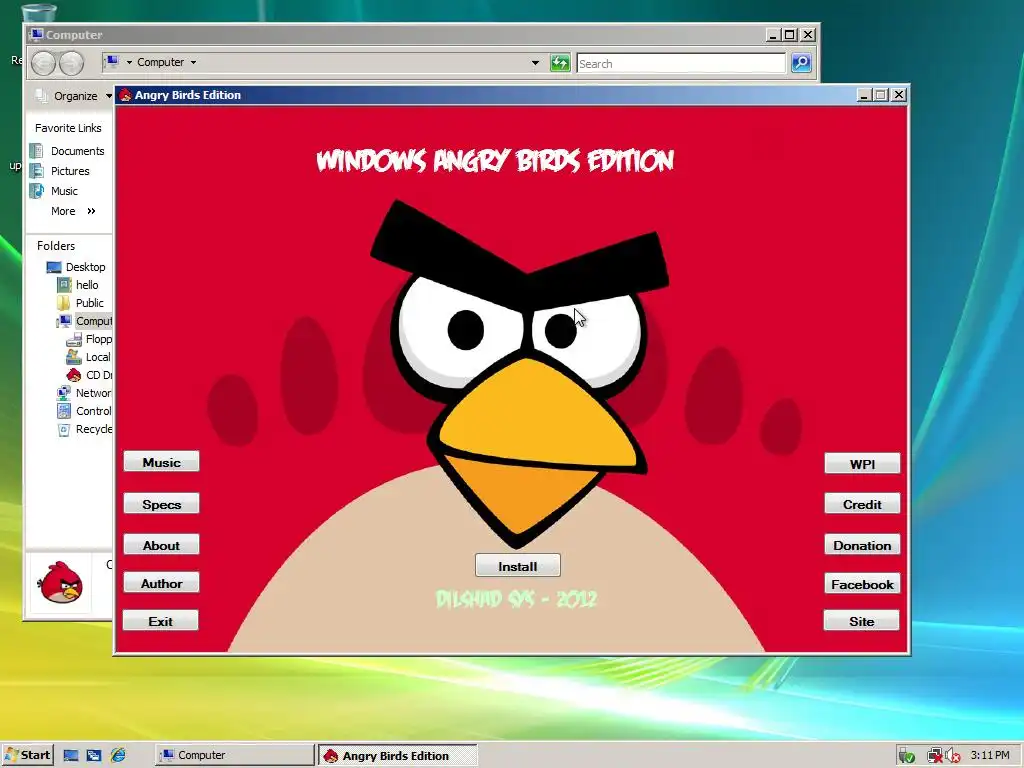Click the security shield tray icon
Image resolution: width=1024 pixels, height=768 pixels.
point(906,756)
